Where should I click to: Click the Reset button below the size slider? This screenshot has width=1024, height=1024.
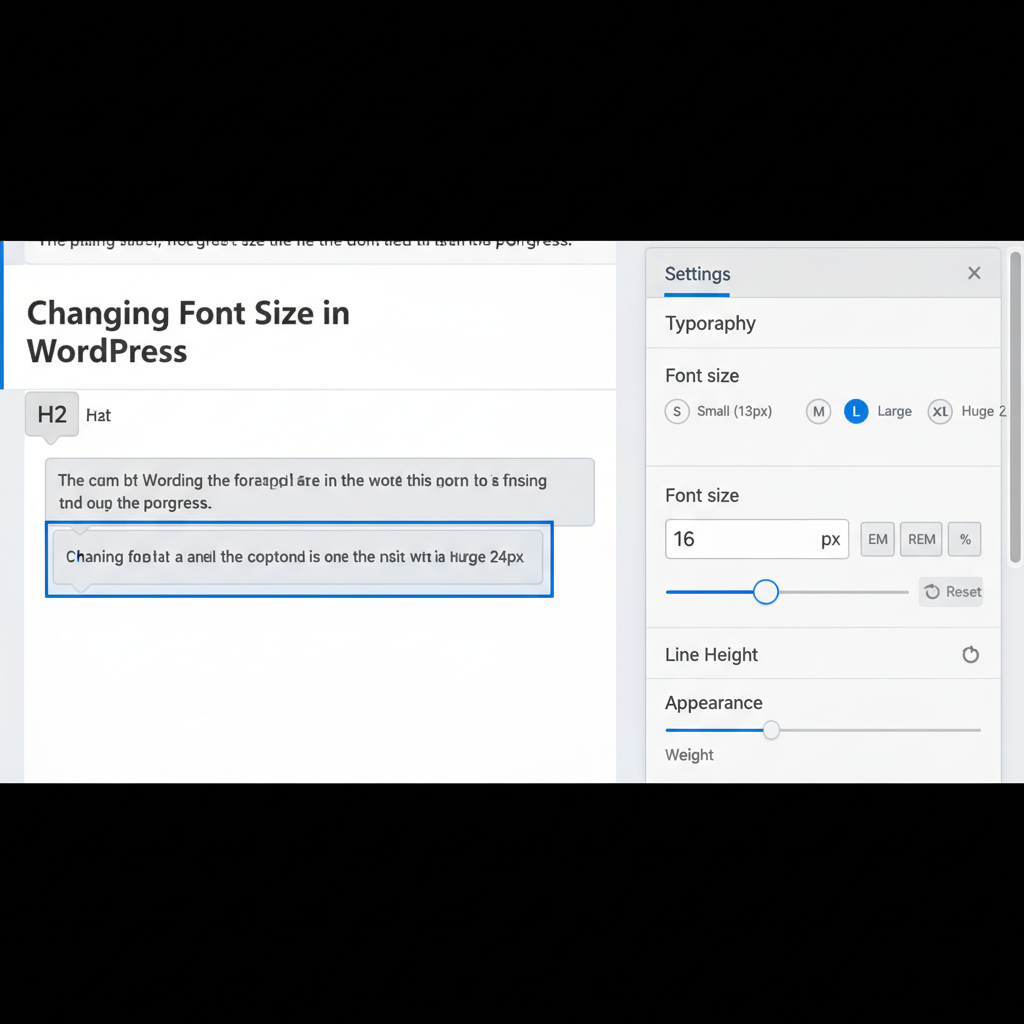coord(950,591)
